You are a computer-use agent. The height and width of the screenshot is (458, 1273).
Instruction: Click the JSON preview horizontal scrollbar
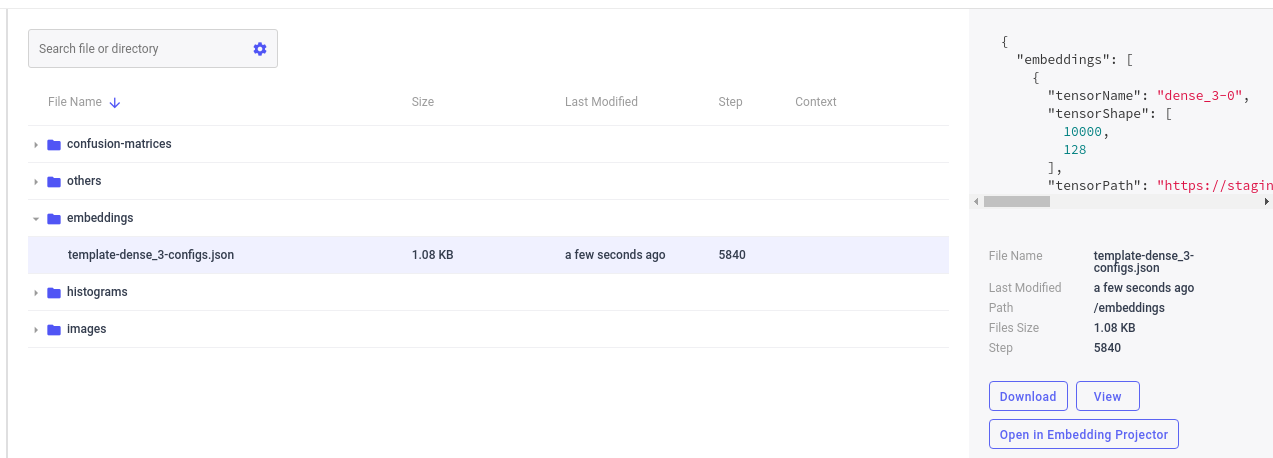point(1017,201)
